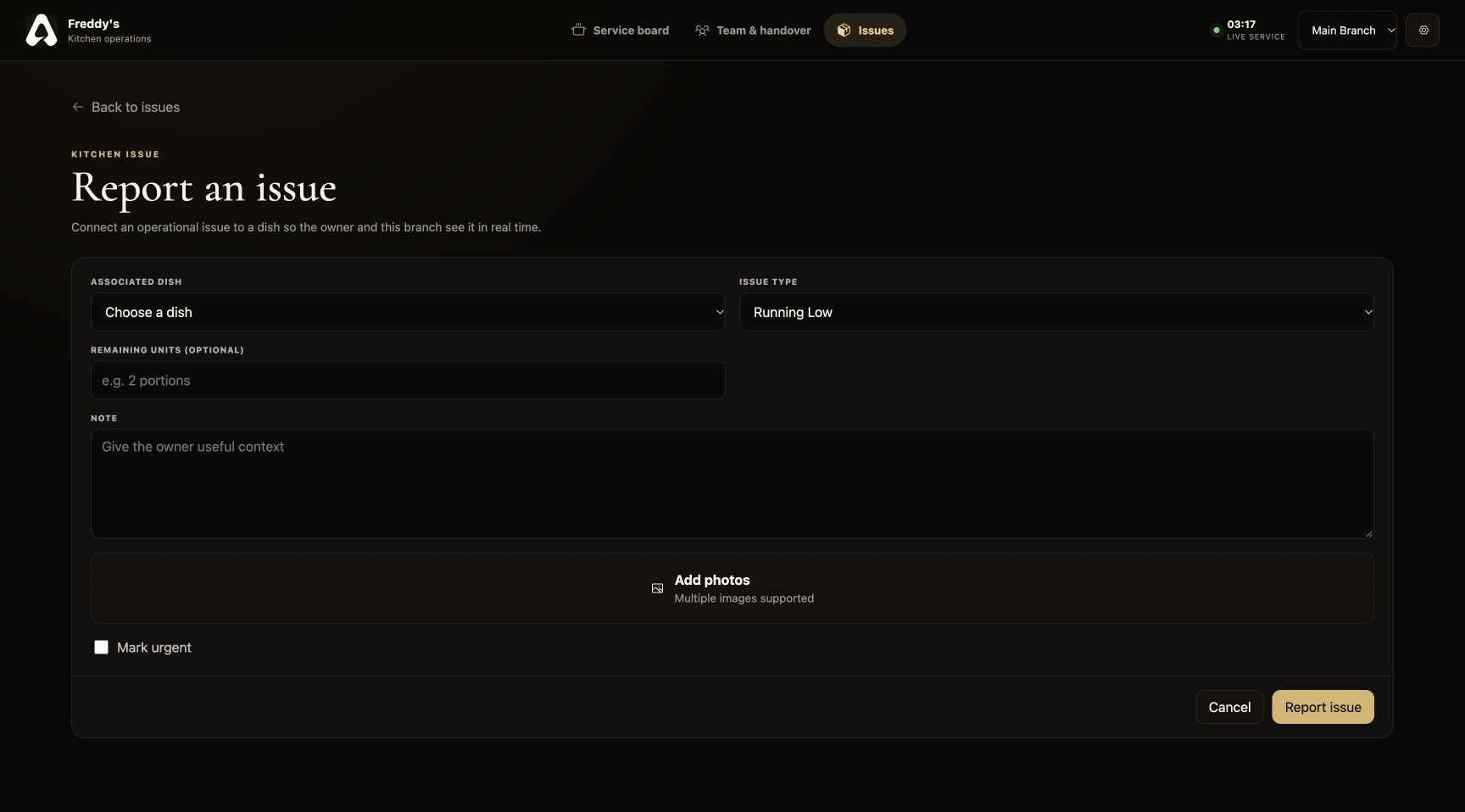Click the 03:17 live service time

click(x=1241, y=25)
